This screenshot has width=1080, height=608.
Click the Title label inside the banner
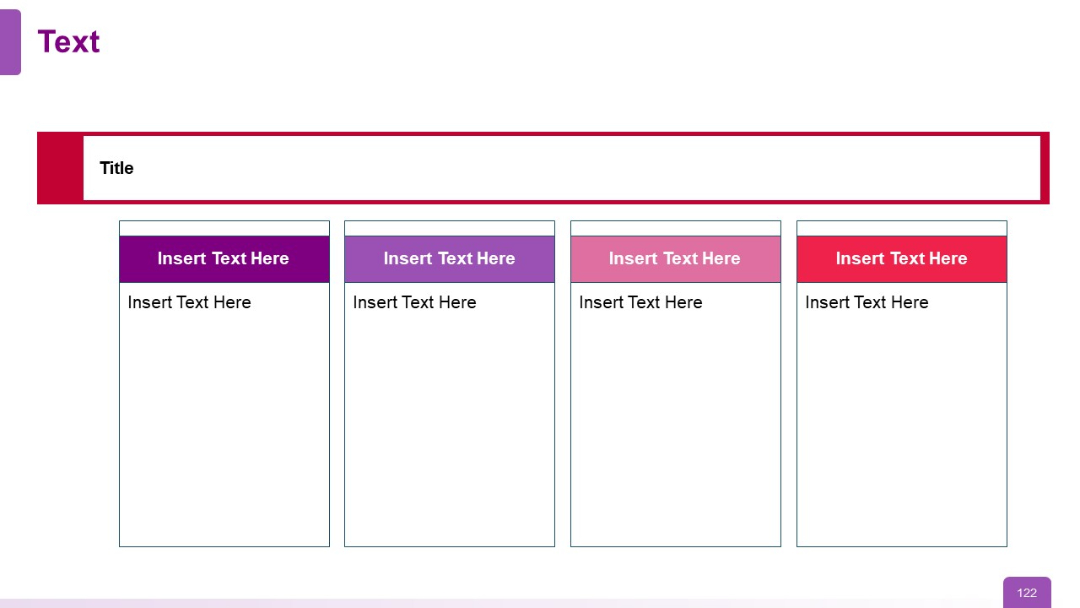pos(117,167)
